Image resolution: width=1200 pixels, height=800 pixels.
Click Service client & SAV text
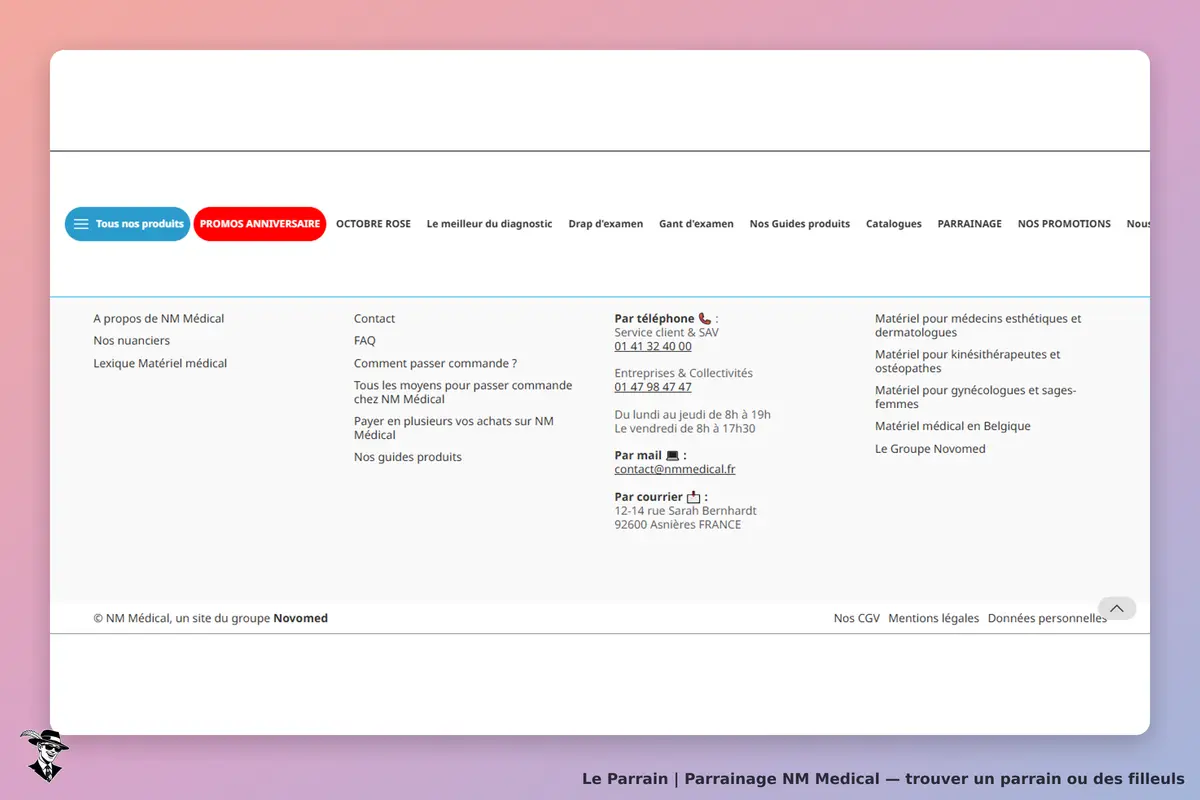(x=666, y=333)
